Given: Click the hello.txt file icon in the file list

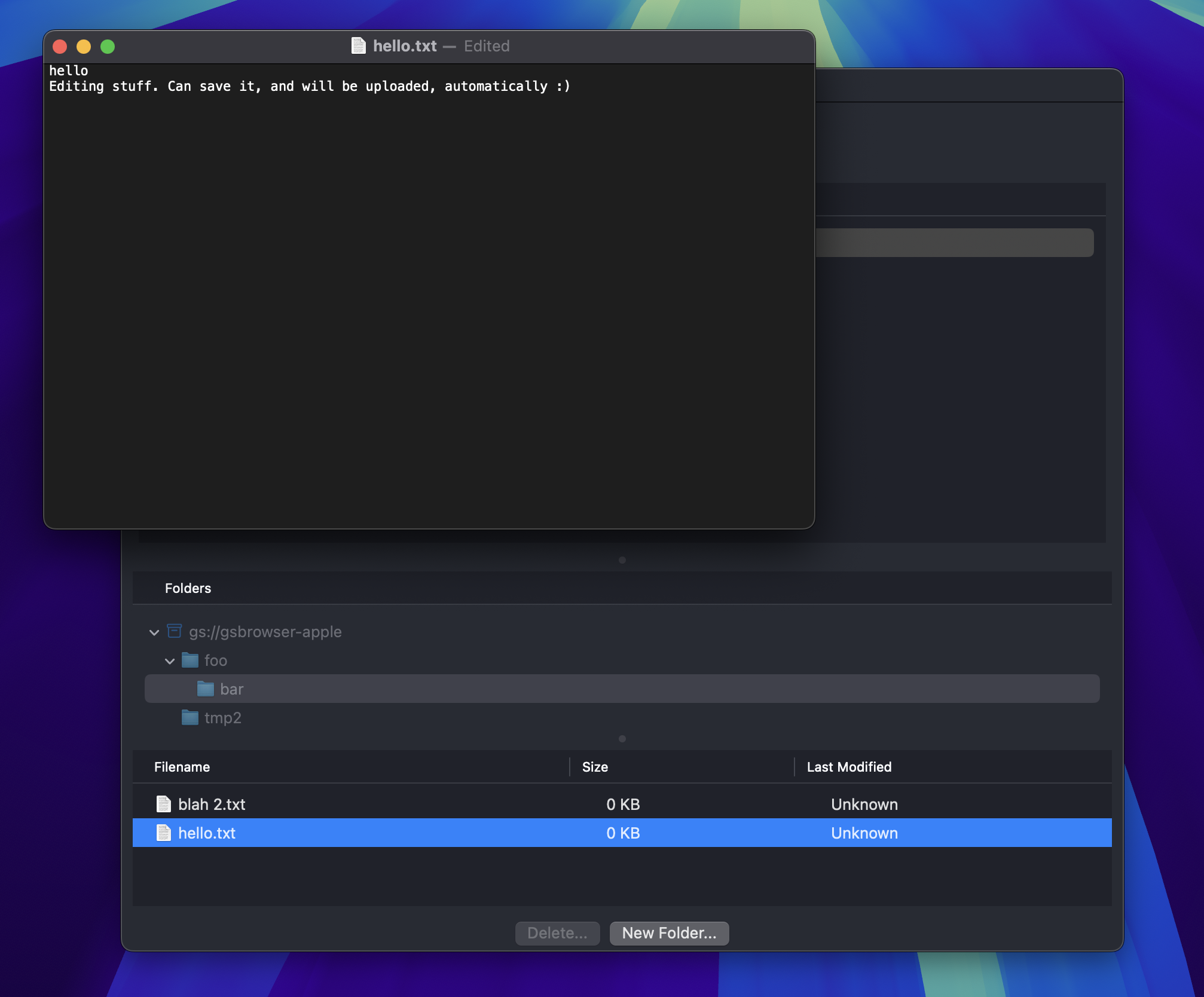Looking at the screenshot, I should coord(163,833).
